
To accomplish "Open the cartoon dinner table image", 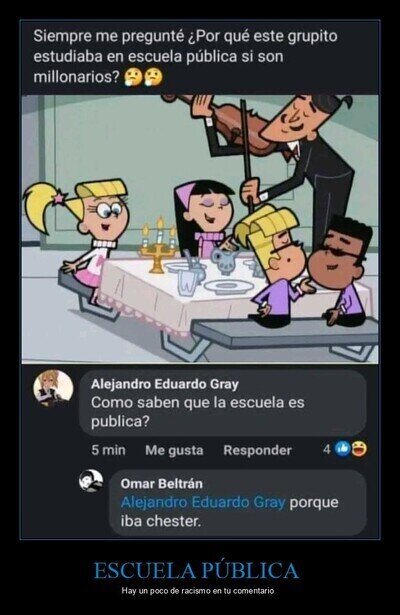I will pyautogui.click(x=200, y=229).
